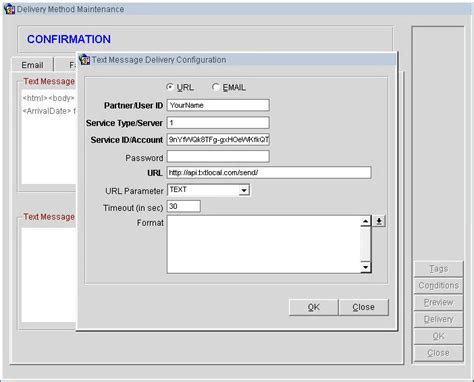The height and width of the screenshot is (382, 474).
Task: Click the download arrow icon beside Format
Action: [x=379, y=221]
